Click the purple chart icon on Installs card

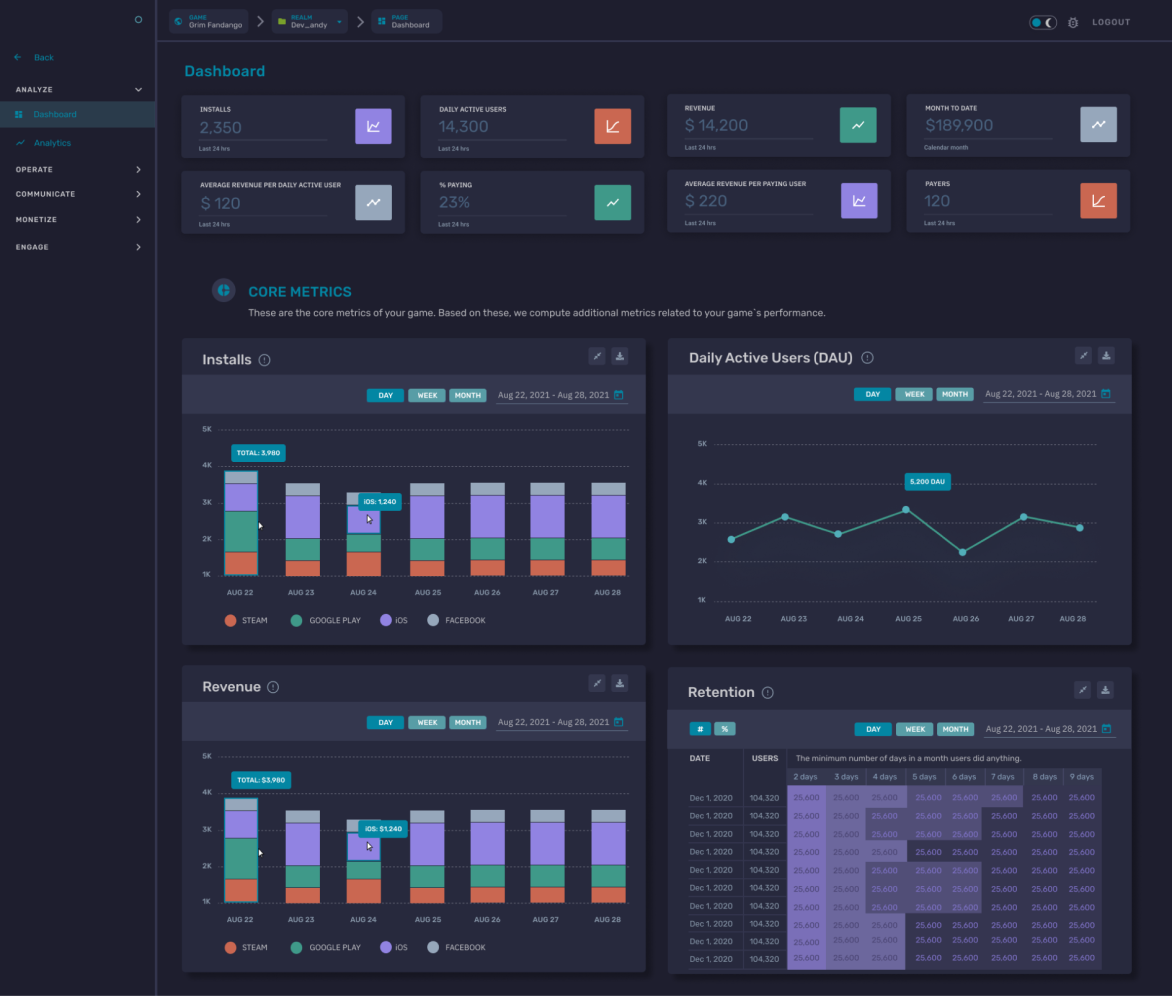pos(373,126)
